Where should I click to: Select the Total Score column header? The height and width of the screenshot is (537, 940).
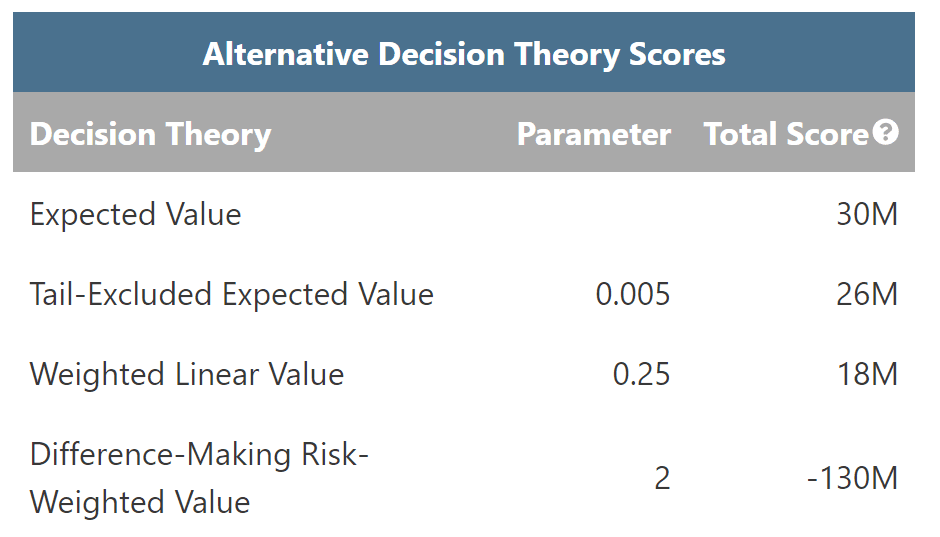click(786, 134)
